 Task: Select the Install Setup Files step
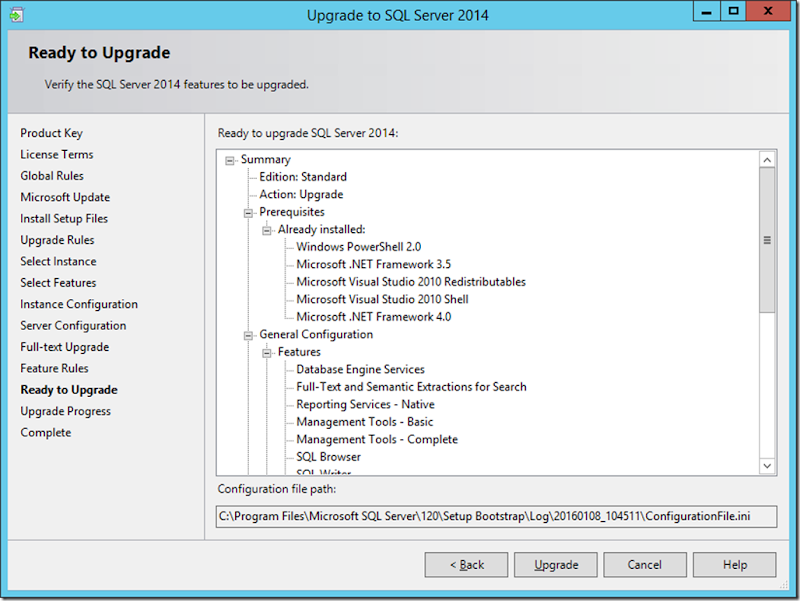tap(64, 219)
